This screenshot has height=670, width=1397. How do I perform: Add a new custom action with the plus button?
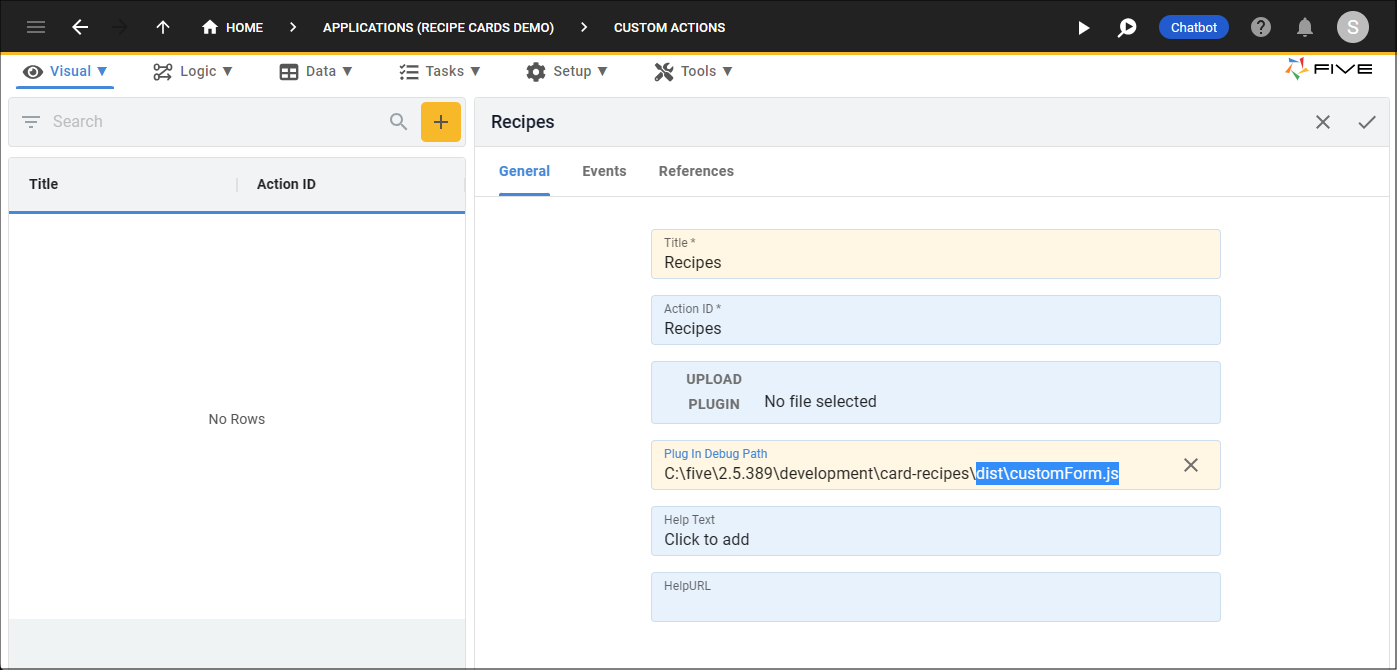[441, 122]
